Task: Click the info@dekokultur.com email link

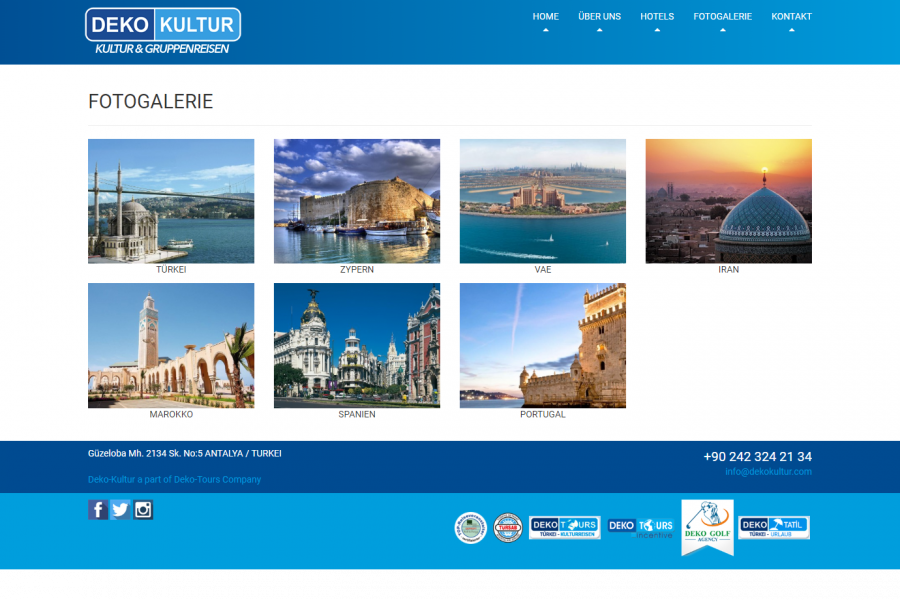Action: pos(768,472)
